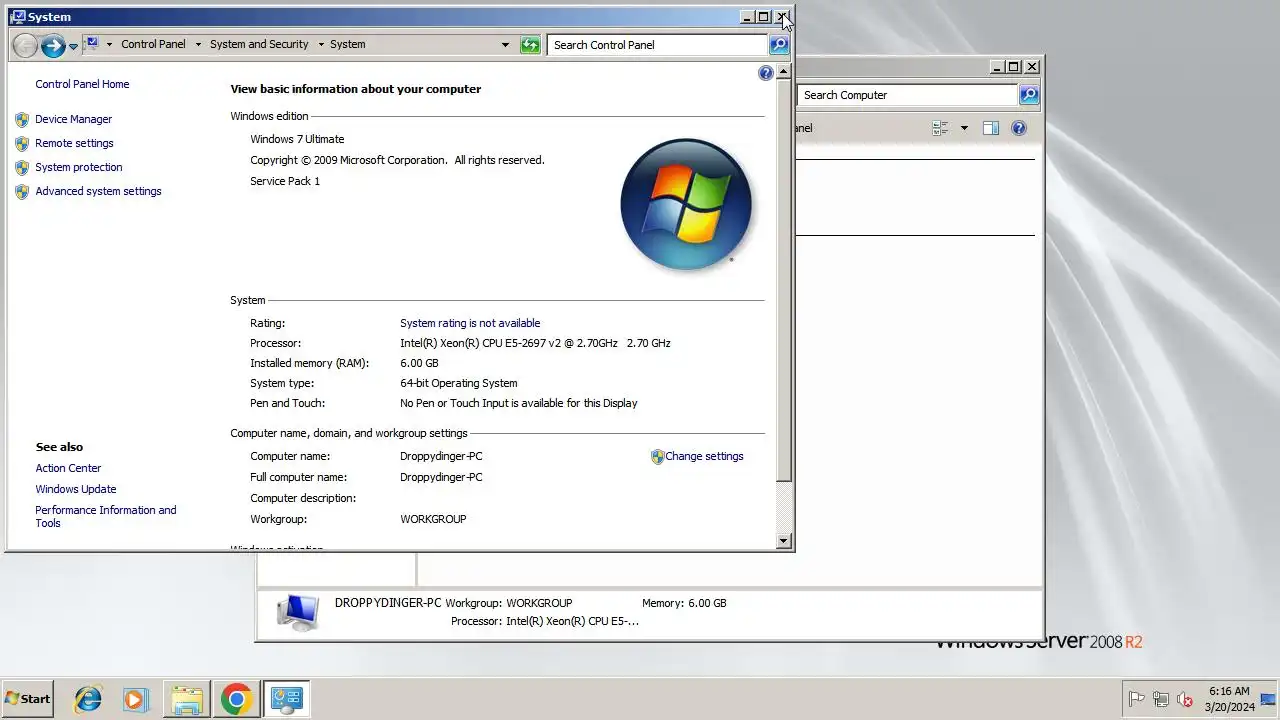
Task: Click the blue help icon in System window
Action: tap(766, 73)
